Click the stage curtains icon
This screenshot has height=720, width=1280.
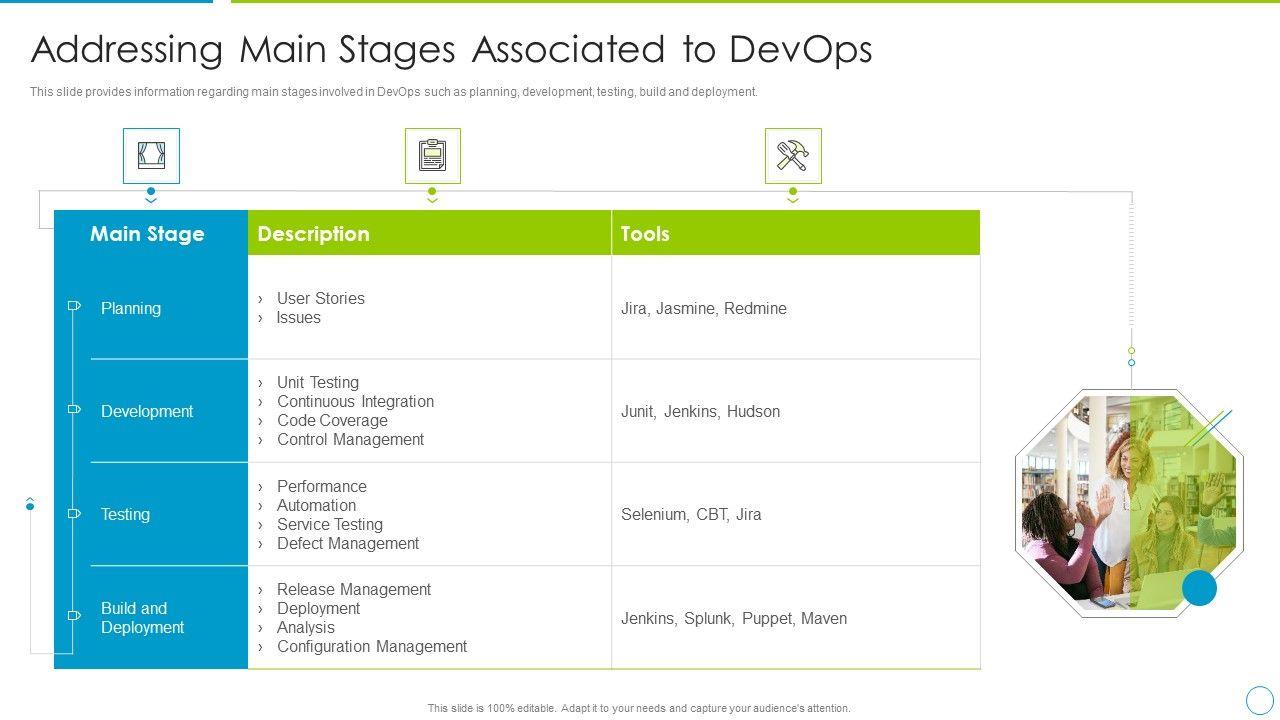(x=151, y=156)
